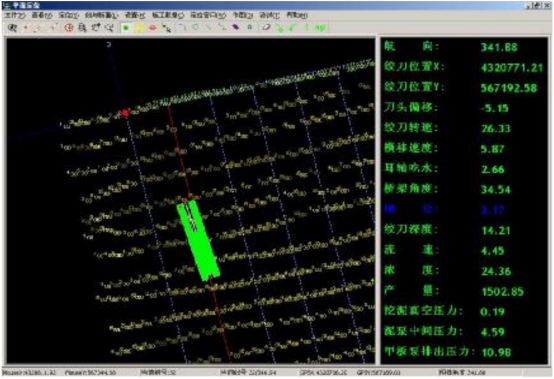Click the green dredger vessel on chart
The image size is (554, 379).
[x=199, y=239]
